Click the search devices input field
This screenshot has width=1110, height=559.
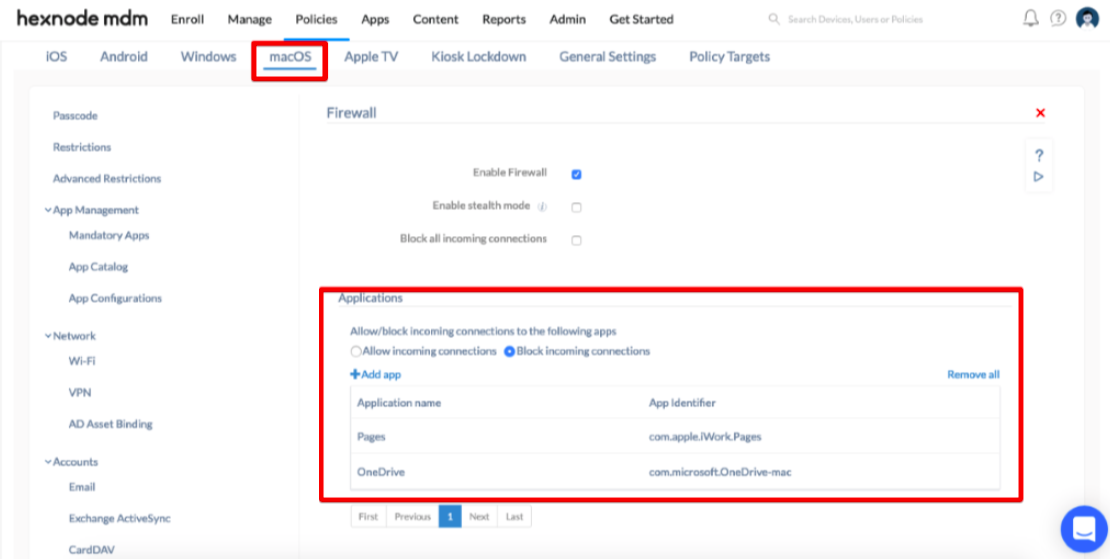click(x=855, y=19)
